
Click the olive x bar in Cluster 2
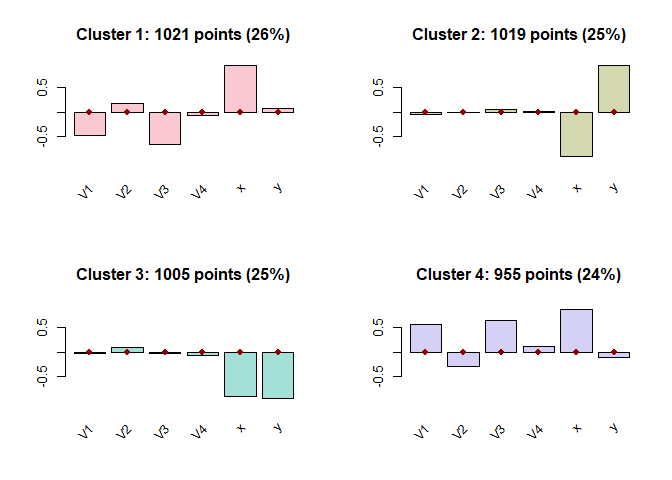pos(576,134)
